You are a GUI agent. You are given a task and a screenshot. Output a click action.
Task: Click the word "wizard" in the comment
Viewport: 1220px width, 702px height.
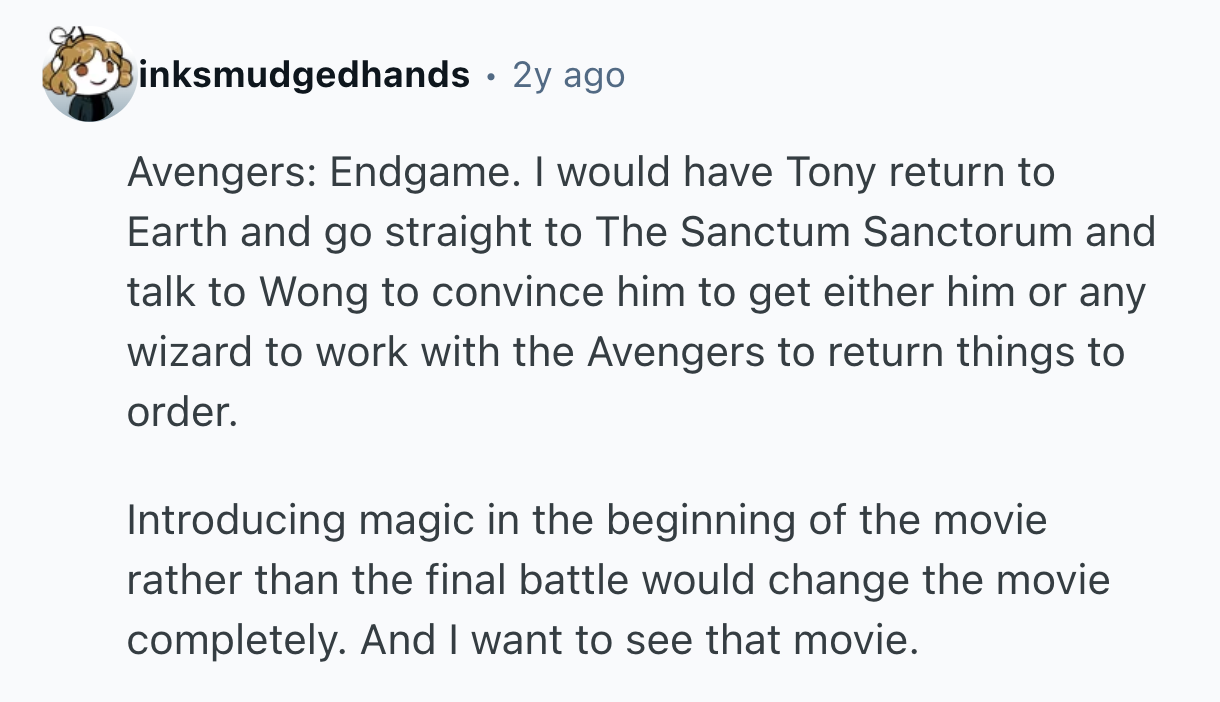196,353
